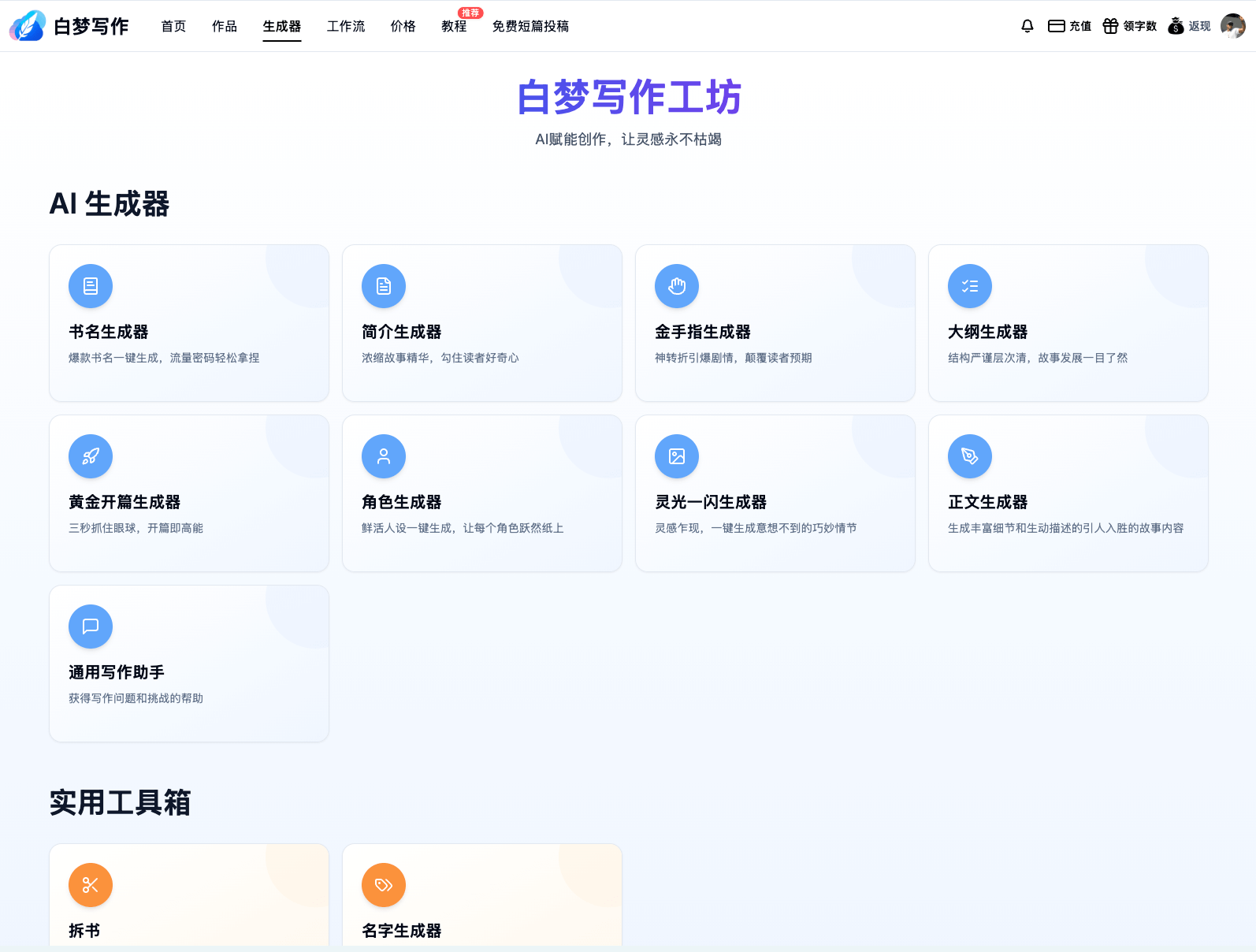Image resolution: width=1256 pixels, height=952 pixels.
Task: Click text 神转折引爆剧情，颠覆读者预期
Action: (x=734, y=358)
